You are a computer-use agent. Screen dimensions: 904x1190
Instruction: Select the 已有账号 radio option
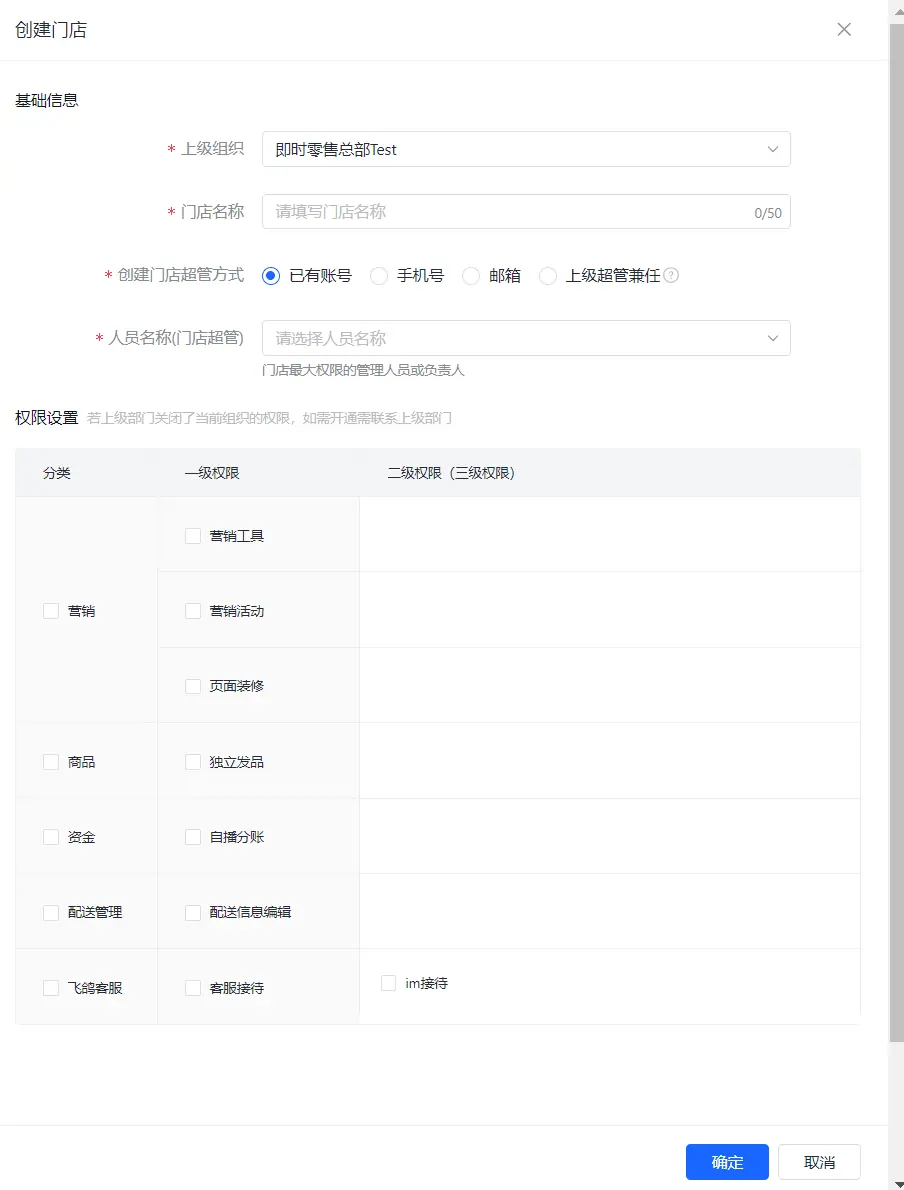point(271,275)
